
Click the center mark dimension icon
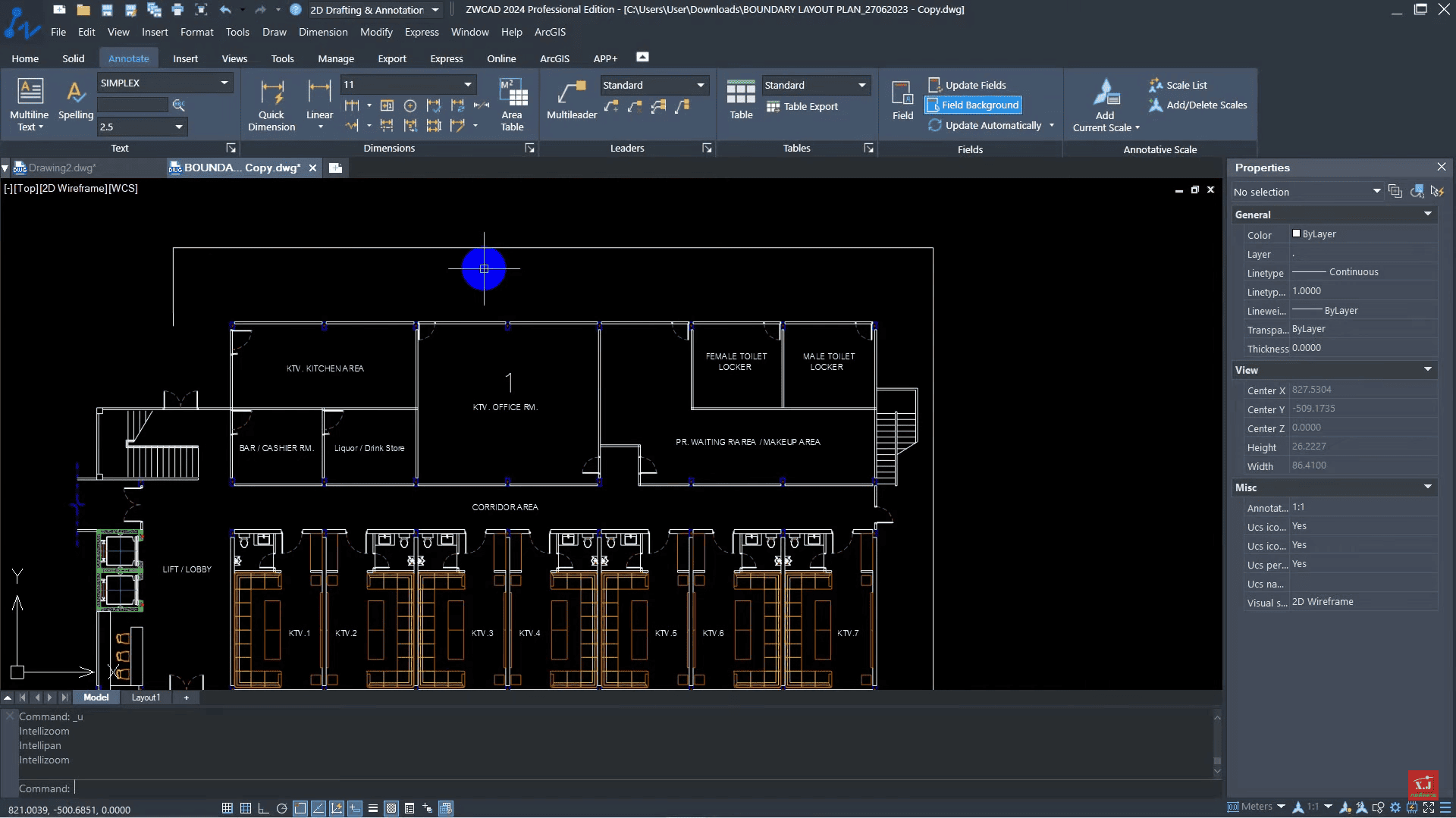pyautogui.click(x=410, y=105)
